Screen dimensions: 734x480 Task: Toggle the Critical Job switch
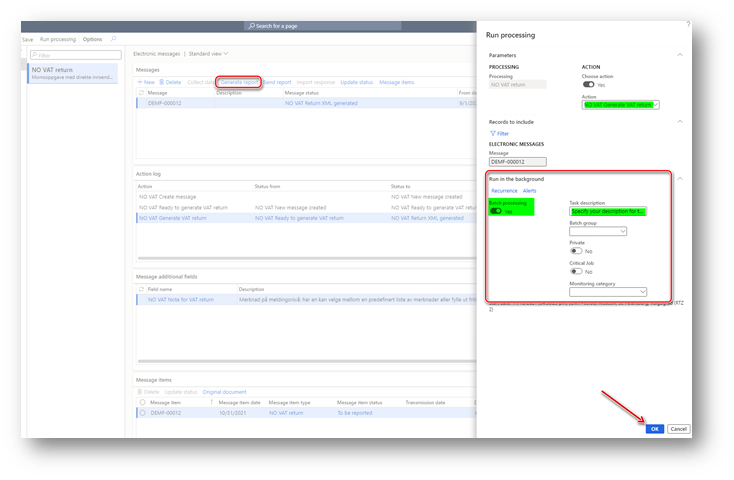pos(576,271)
